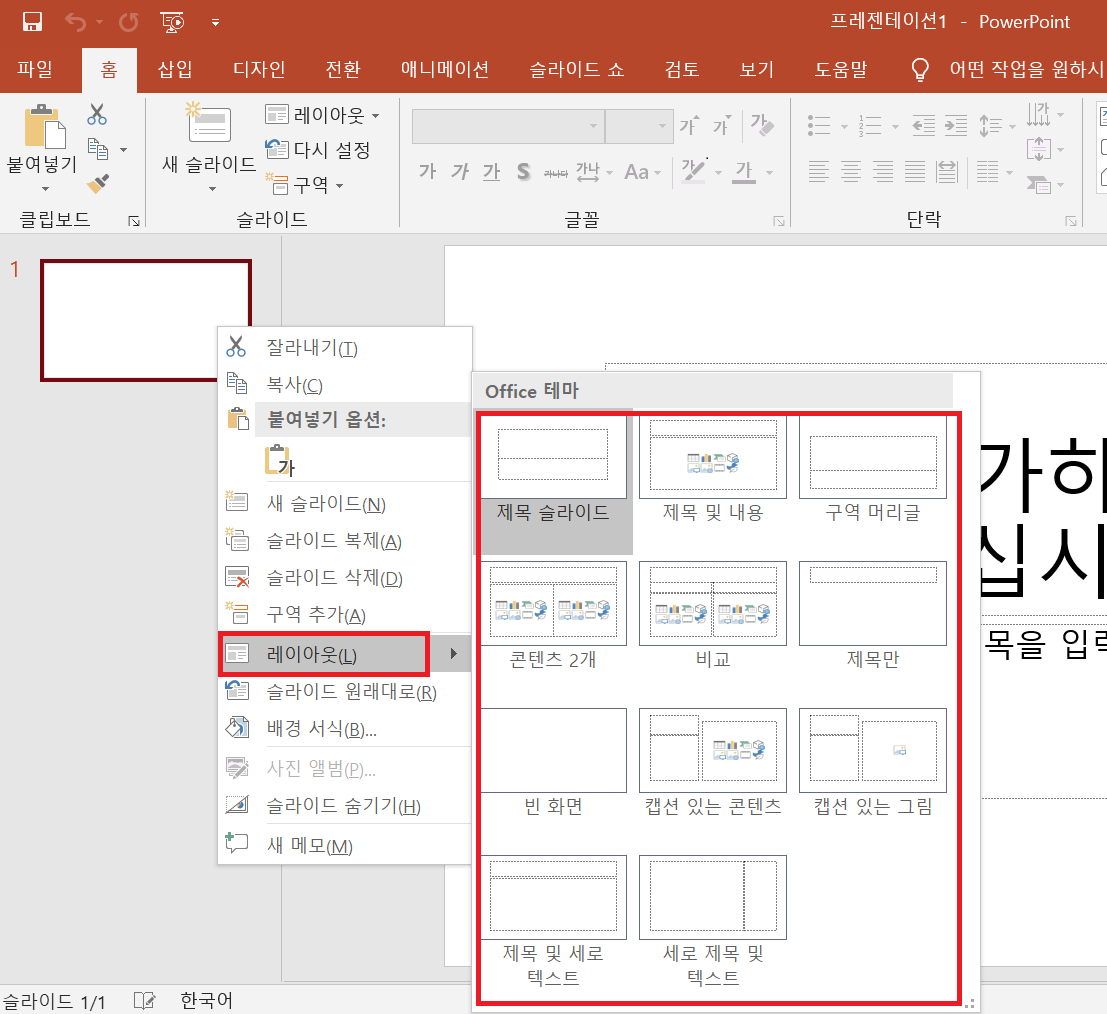Toggle underline 가 formatting
The image size is (1107, 1014).
point(491,171)
